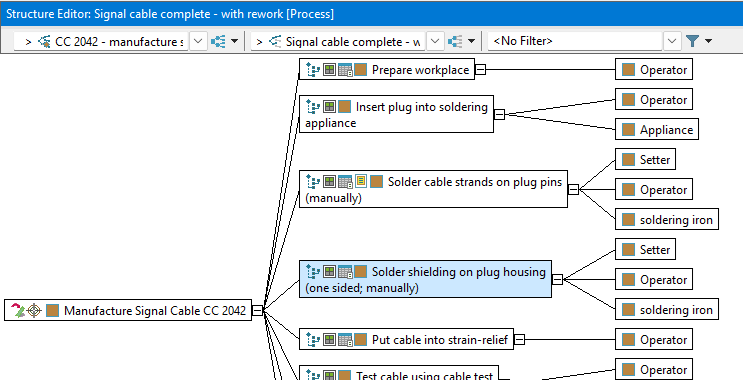The width and height of the screenshot is (743, 380).
Task: Click the brown square on Manufacture Signal Cable node
Action: 53,311
